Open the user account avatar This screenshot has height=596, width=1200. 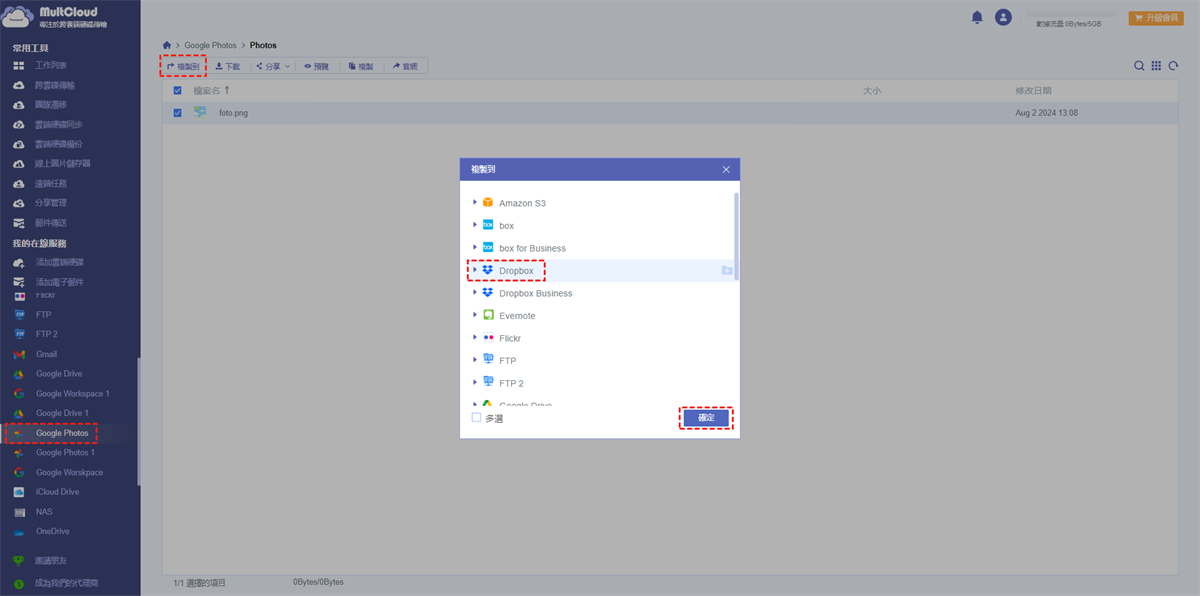click(x=1004, y=17)
